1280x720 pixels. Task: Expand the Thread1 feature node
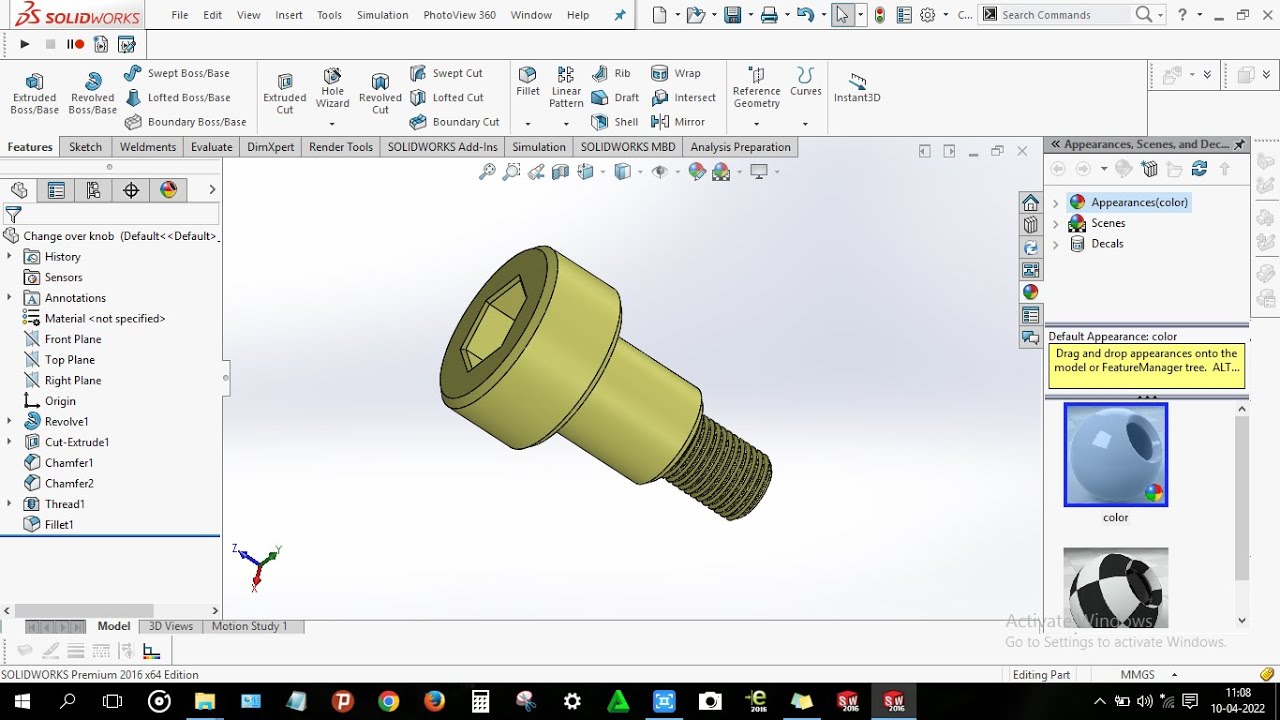tap(9, 504)
